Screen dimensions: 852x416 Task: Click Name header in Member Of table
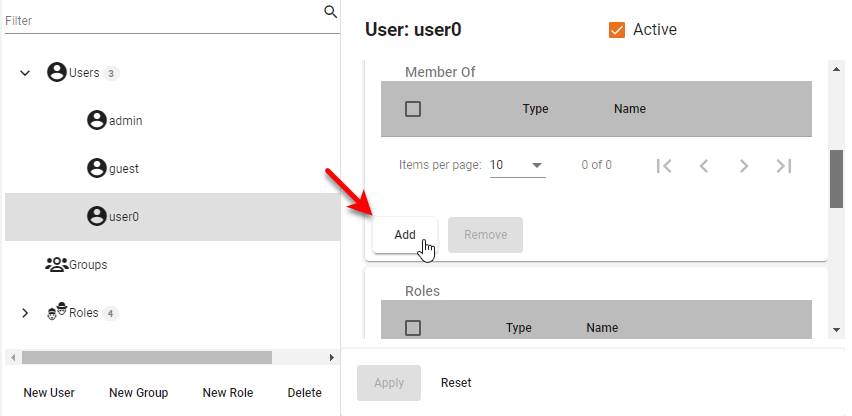630,109
